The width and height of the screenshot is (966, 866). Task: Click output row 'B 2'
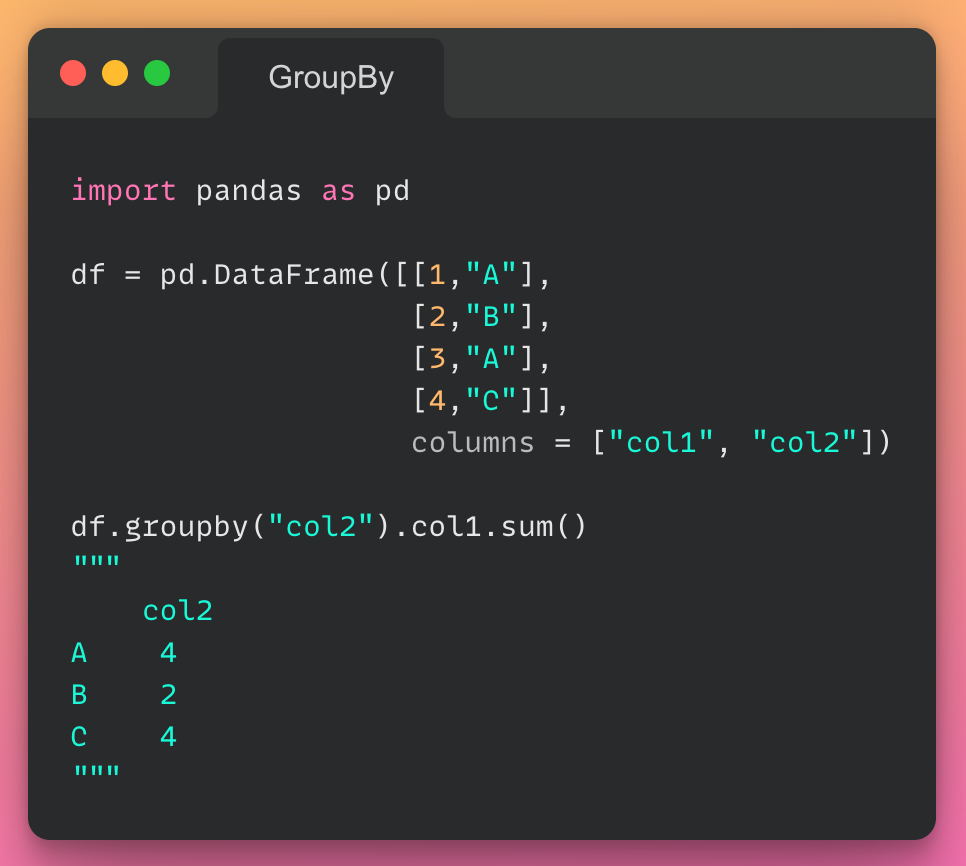click(124, 695)
